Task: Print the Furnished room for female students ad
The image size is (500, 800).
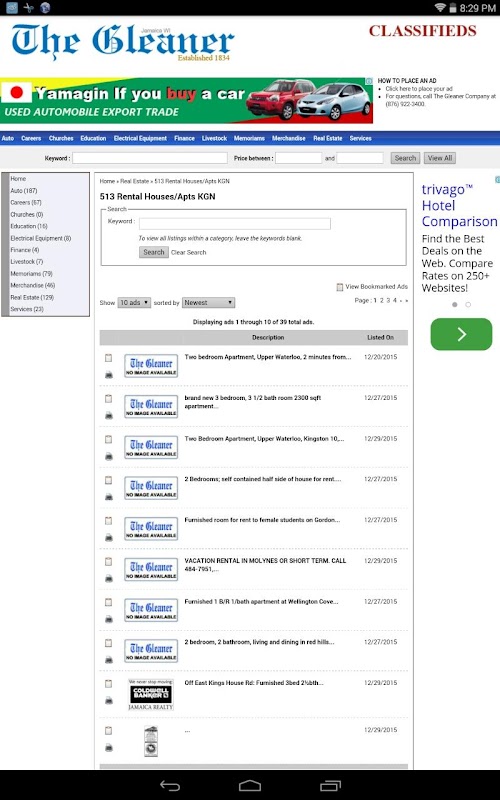Action: click(x=109, y=538)
